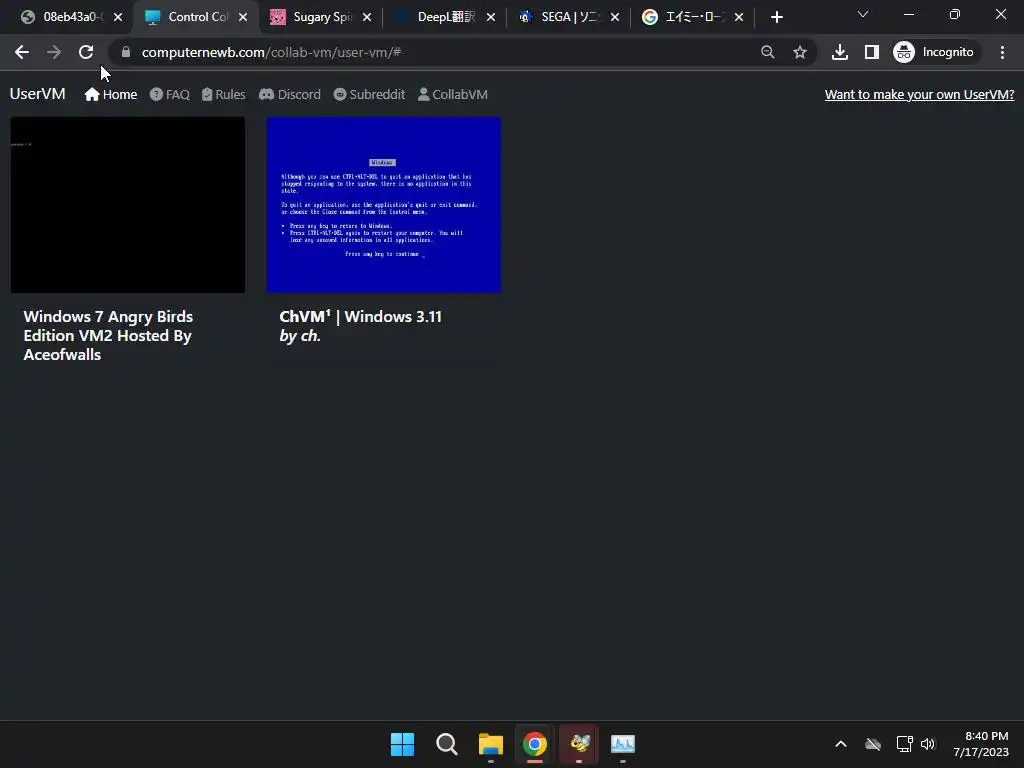Image resolution: width=1024 pixels, height=768 pixels.
Task: Show hidden system tray icons
Action: coord(841,744)
